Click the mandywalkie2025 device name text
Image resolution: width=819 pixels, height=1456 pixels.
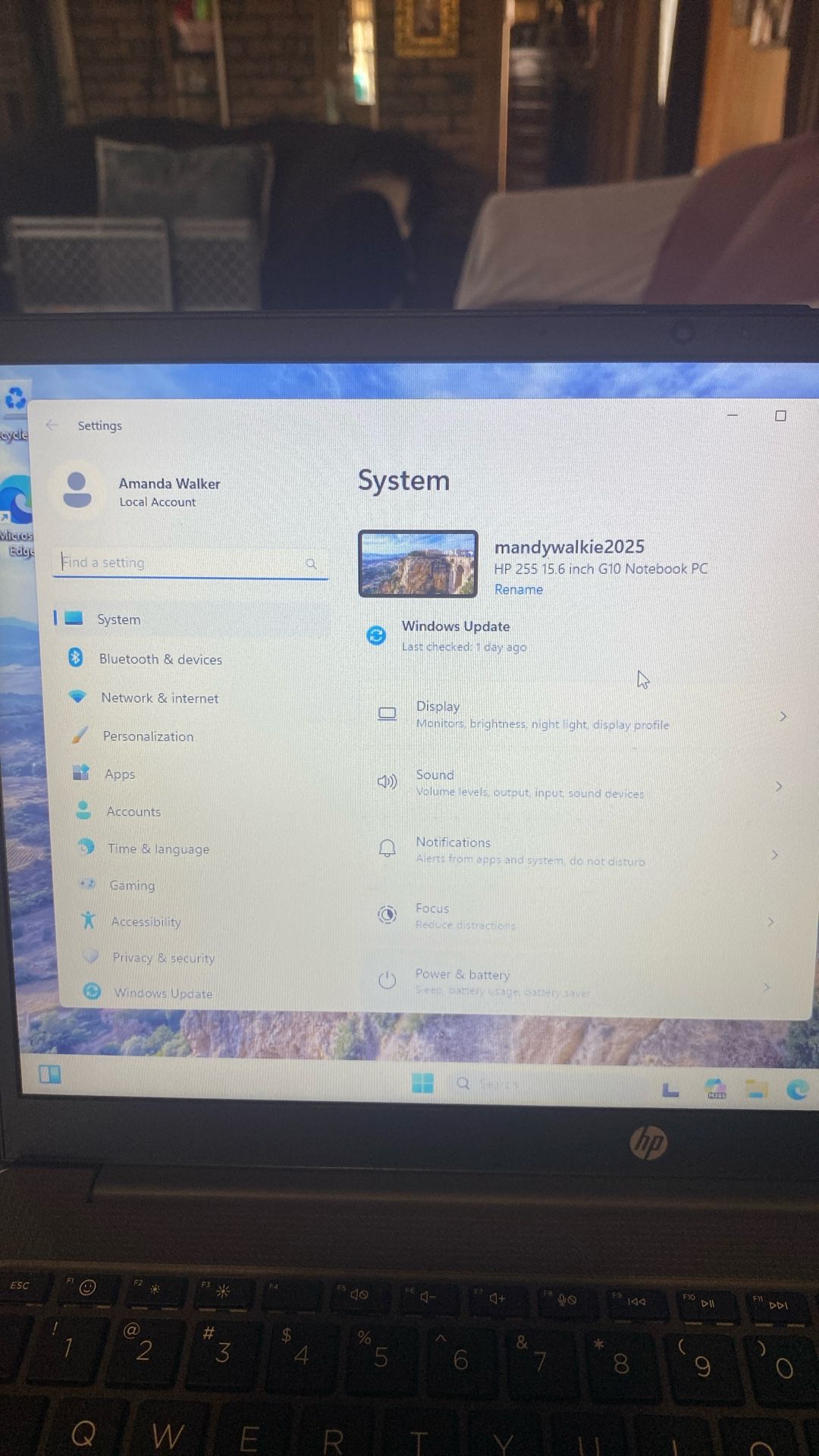[x=570, y=547]
